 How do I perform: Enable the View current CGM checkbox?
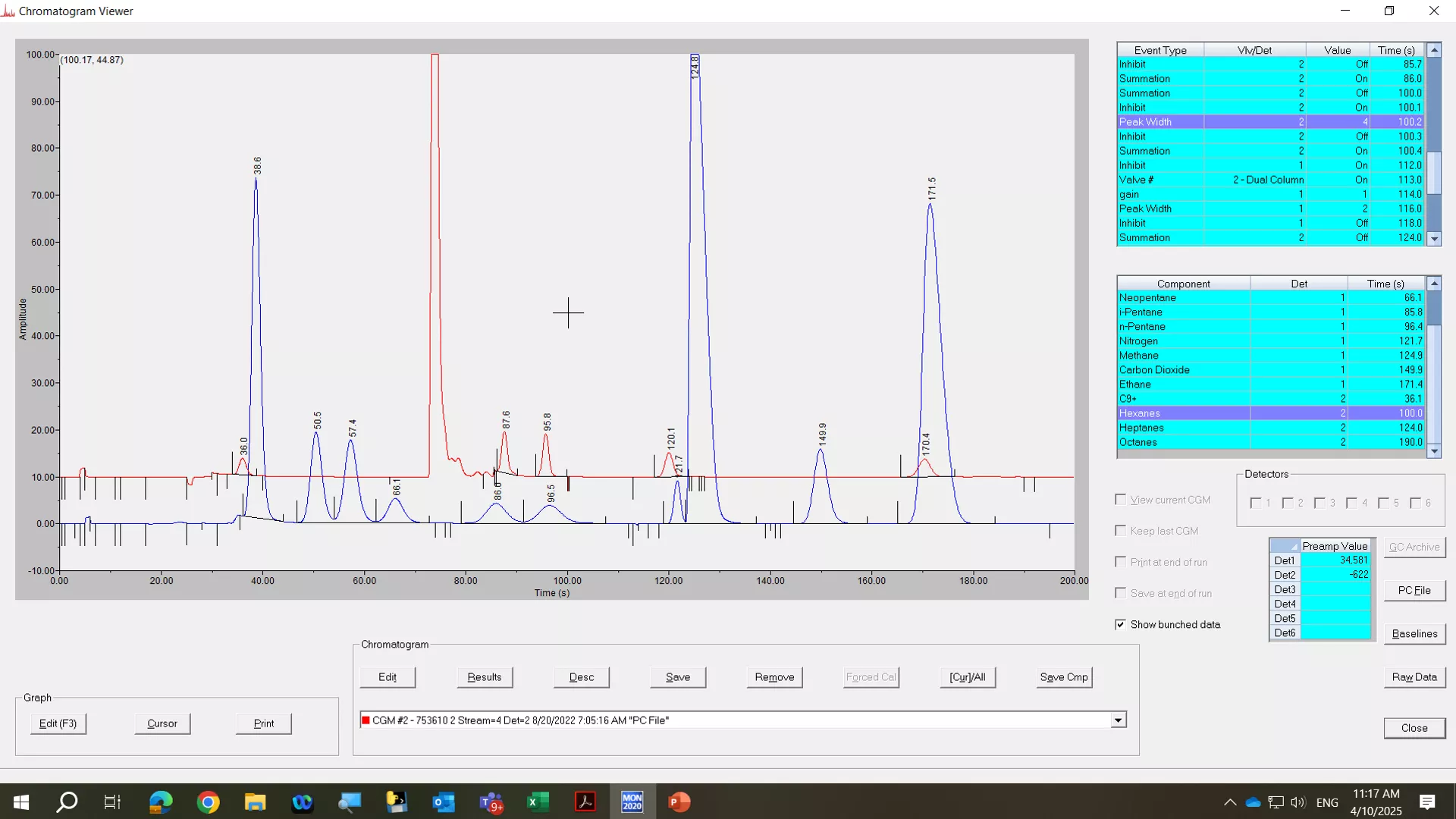[1121, 499]
